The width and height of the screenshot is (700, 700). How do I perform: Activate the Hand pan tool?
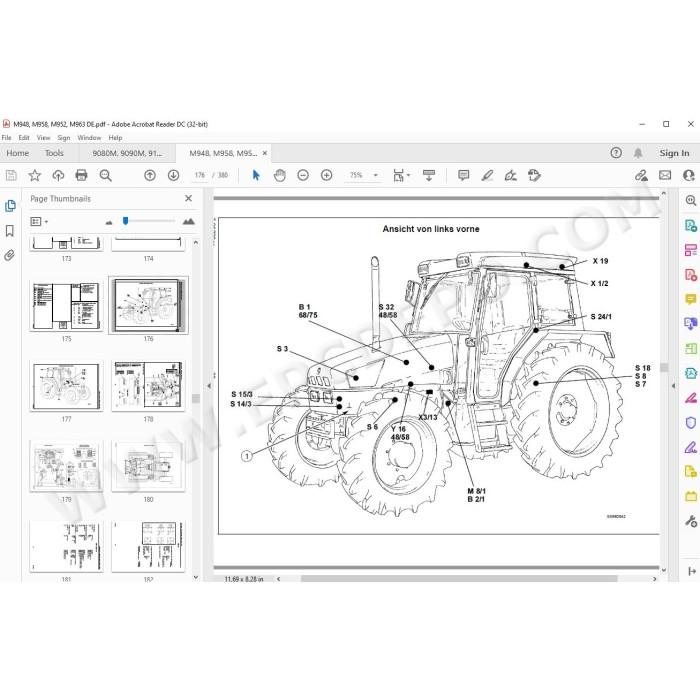tap(280, 175)
